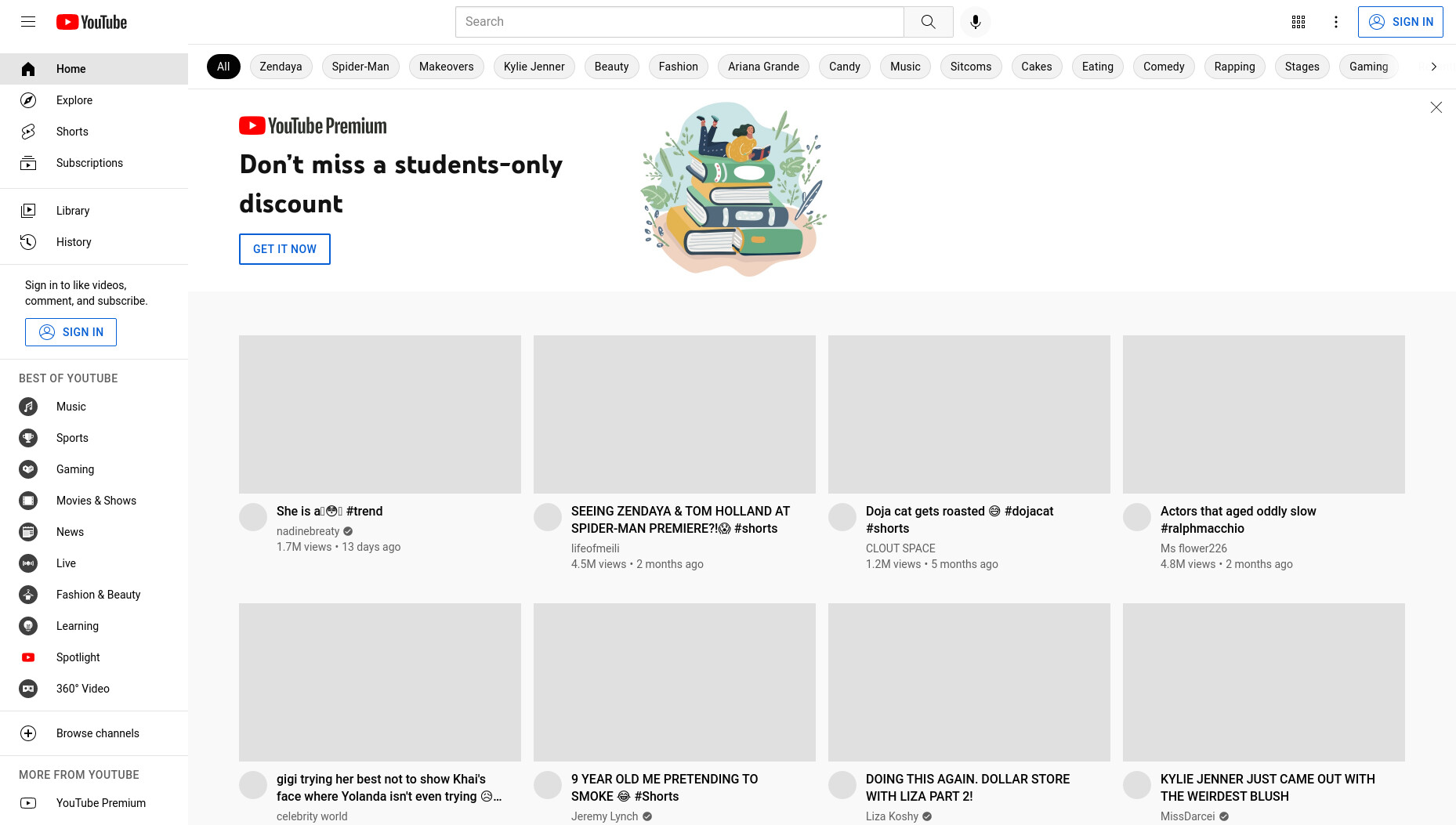
Task: Open YouTube Premium in sidebar
Action: 94,803
